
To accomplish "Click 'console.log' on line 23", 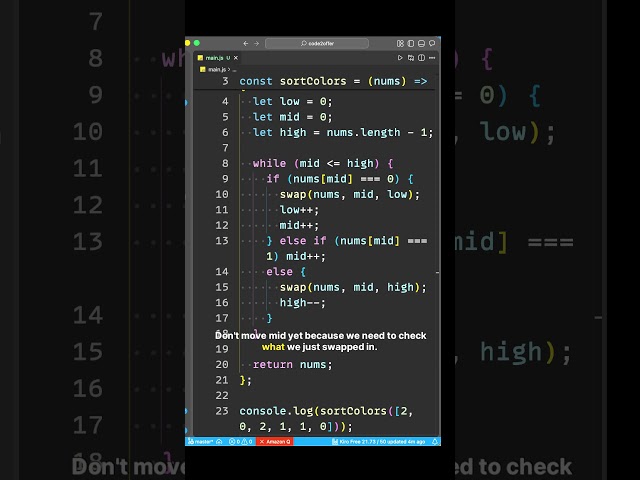I will pyautogui.click(x=276, y=411).
